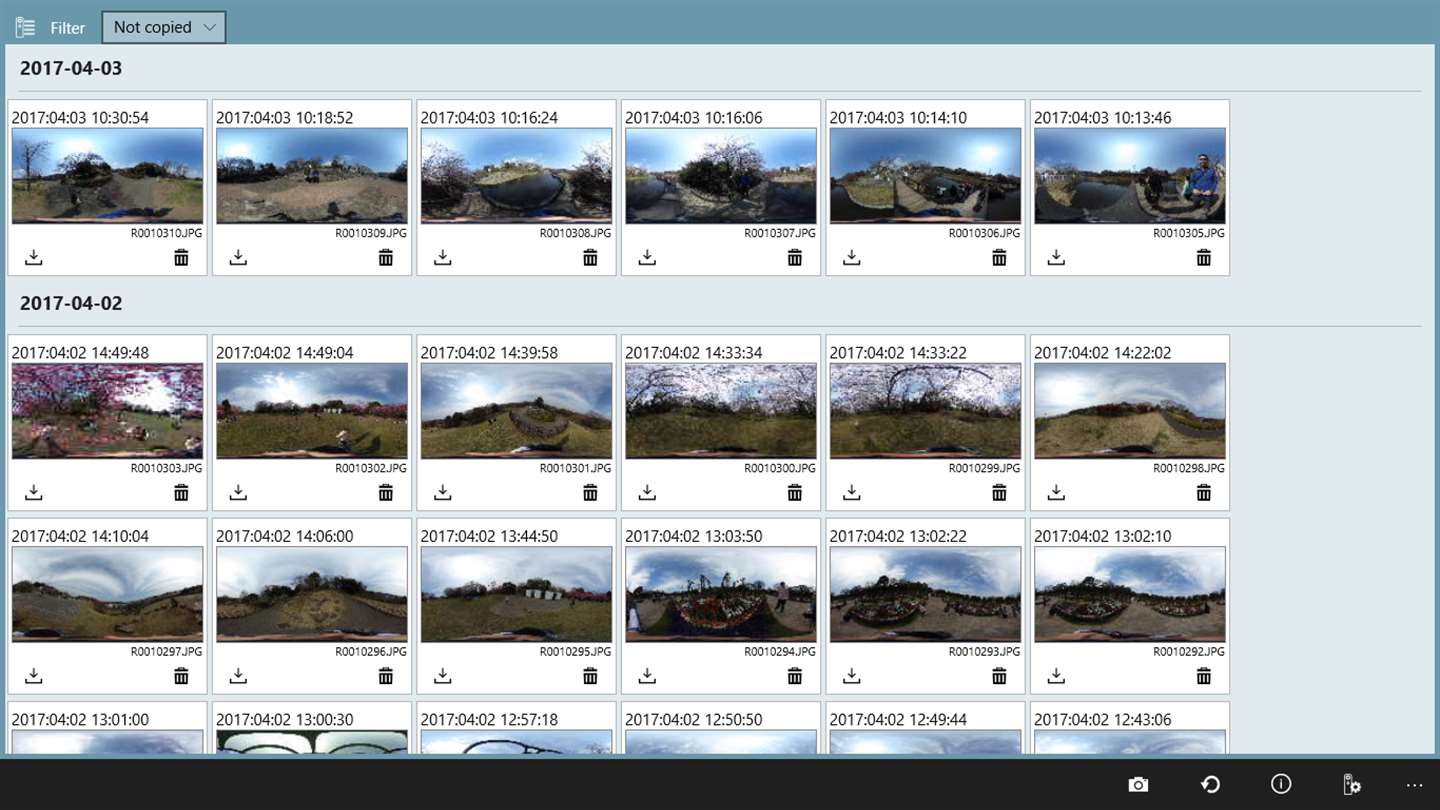Open the camera settings icon in bottom bar
The width and height of the screenshot is (1440, 810).
1351,785
